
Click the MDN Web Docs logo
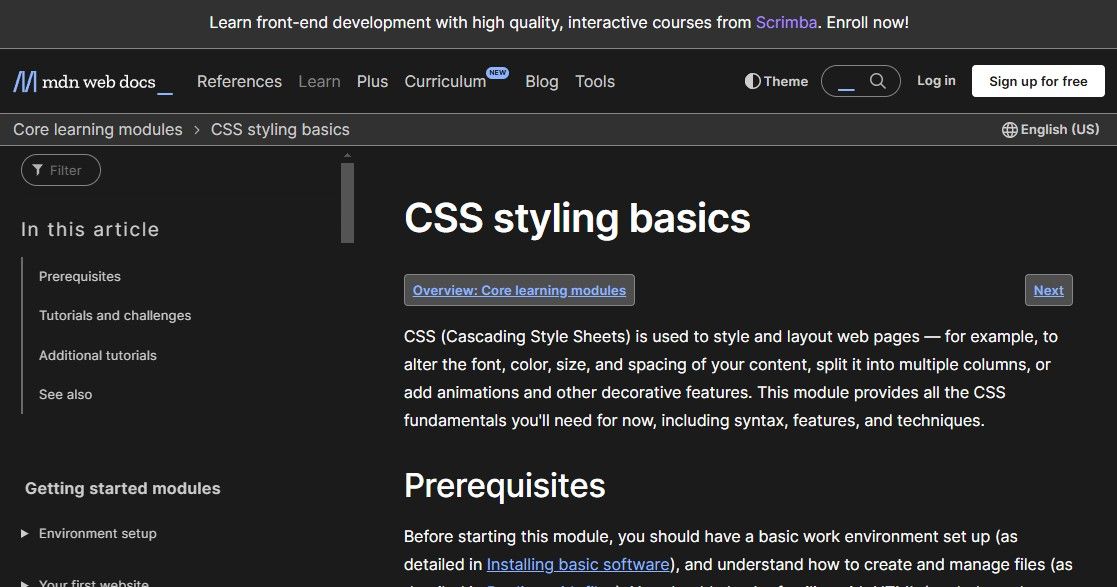[x=92, y=81]
